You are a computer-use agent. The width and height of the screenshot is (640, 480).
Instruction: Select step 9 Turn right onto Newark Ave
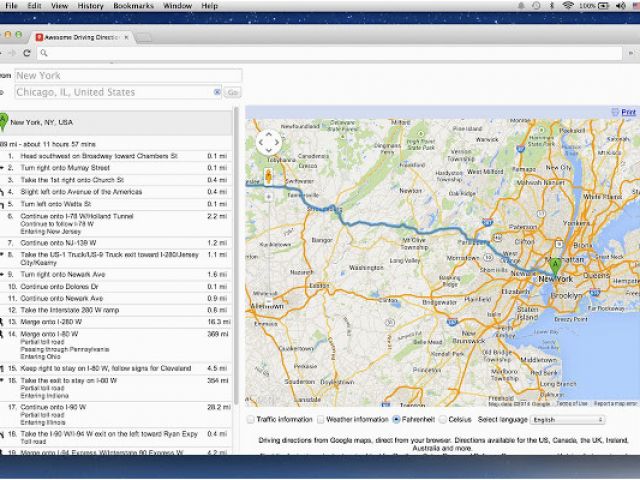point(116,274)
